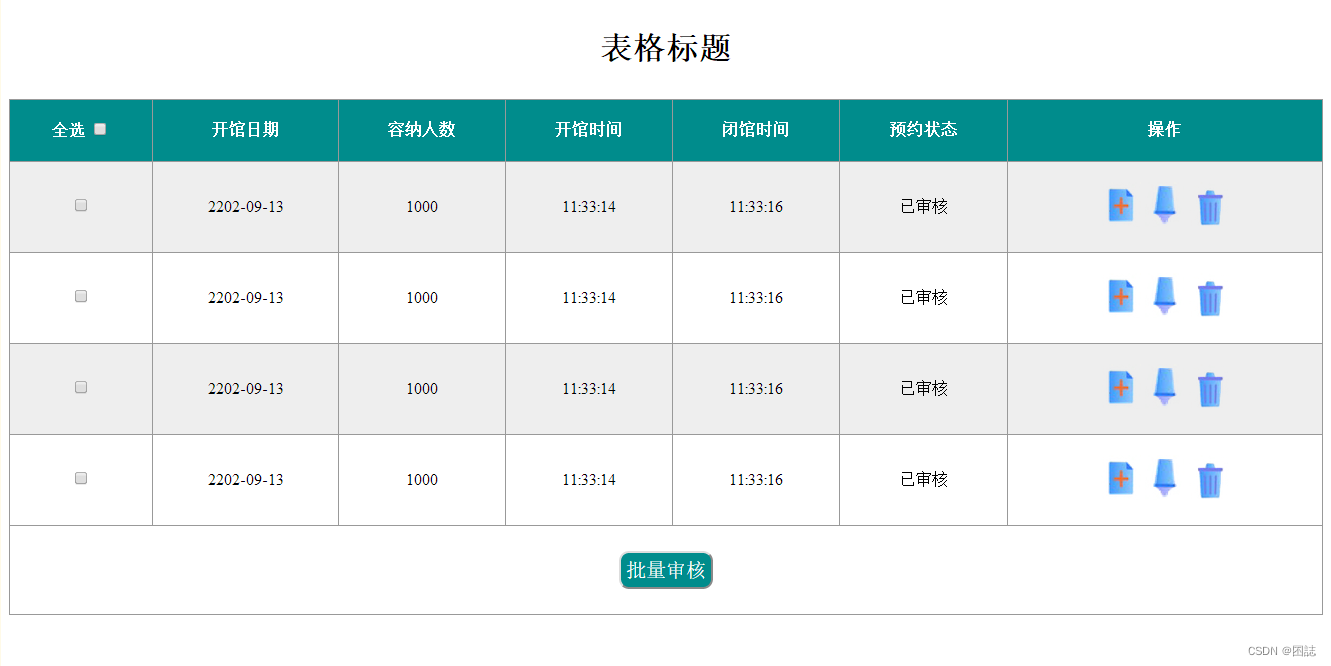Click the 操作 column header
This screenshot has width=1331, height=666.
click(1164, 129)
